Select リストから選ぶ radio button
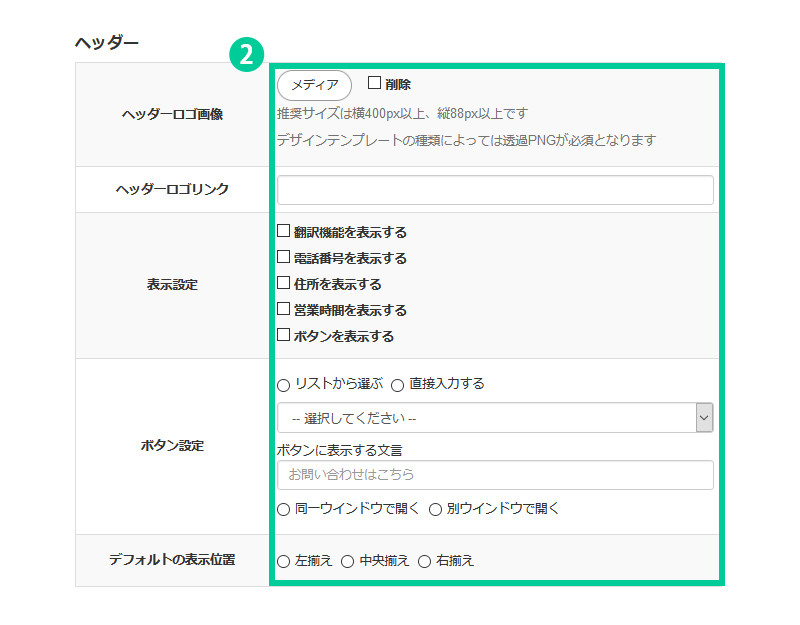800x625 pixels. pos(284,385)
